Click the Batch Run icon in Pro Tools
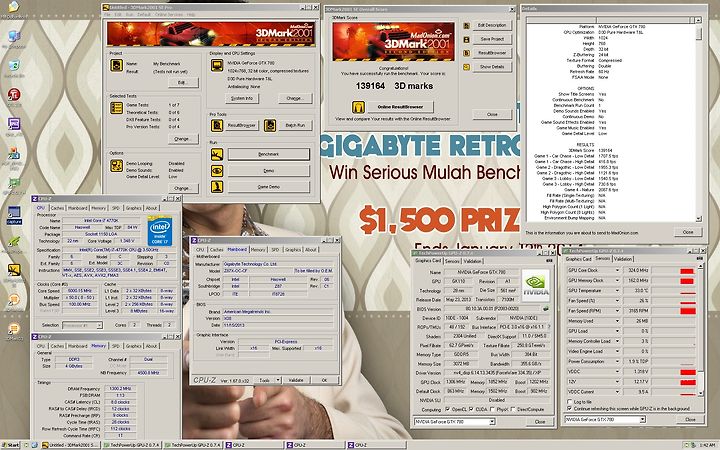 tap(270, 125)
